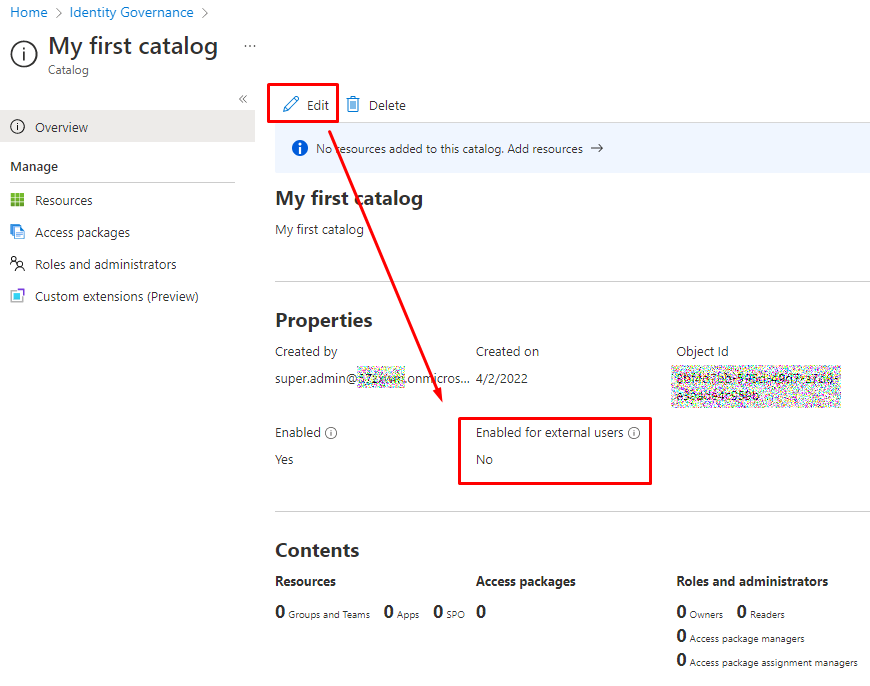
Task: Click the info icon next to Enabled
Action: [331, 433]
